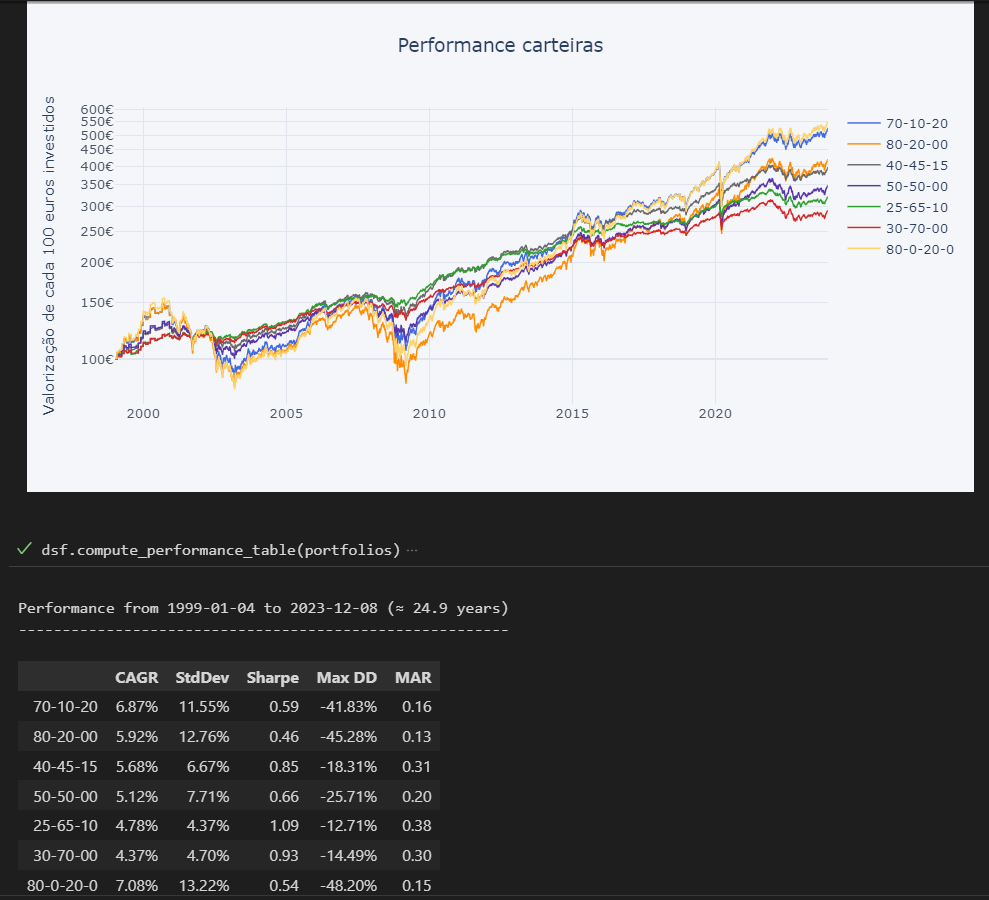Expand the collapsed code ellipsis after compute_performance_table
989x900 pixels.
(x=412, y=550)
